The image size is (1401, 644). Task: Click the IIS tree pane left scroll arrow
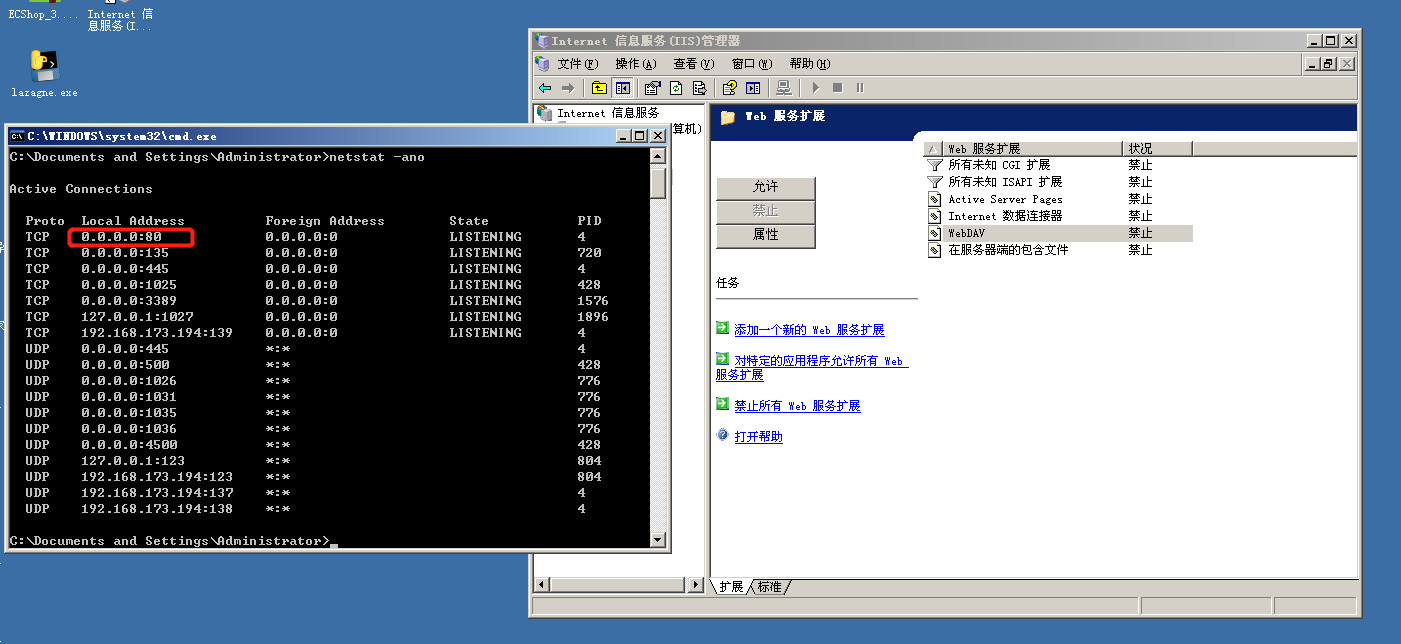tap(541, 585)
